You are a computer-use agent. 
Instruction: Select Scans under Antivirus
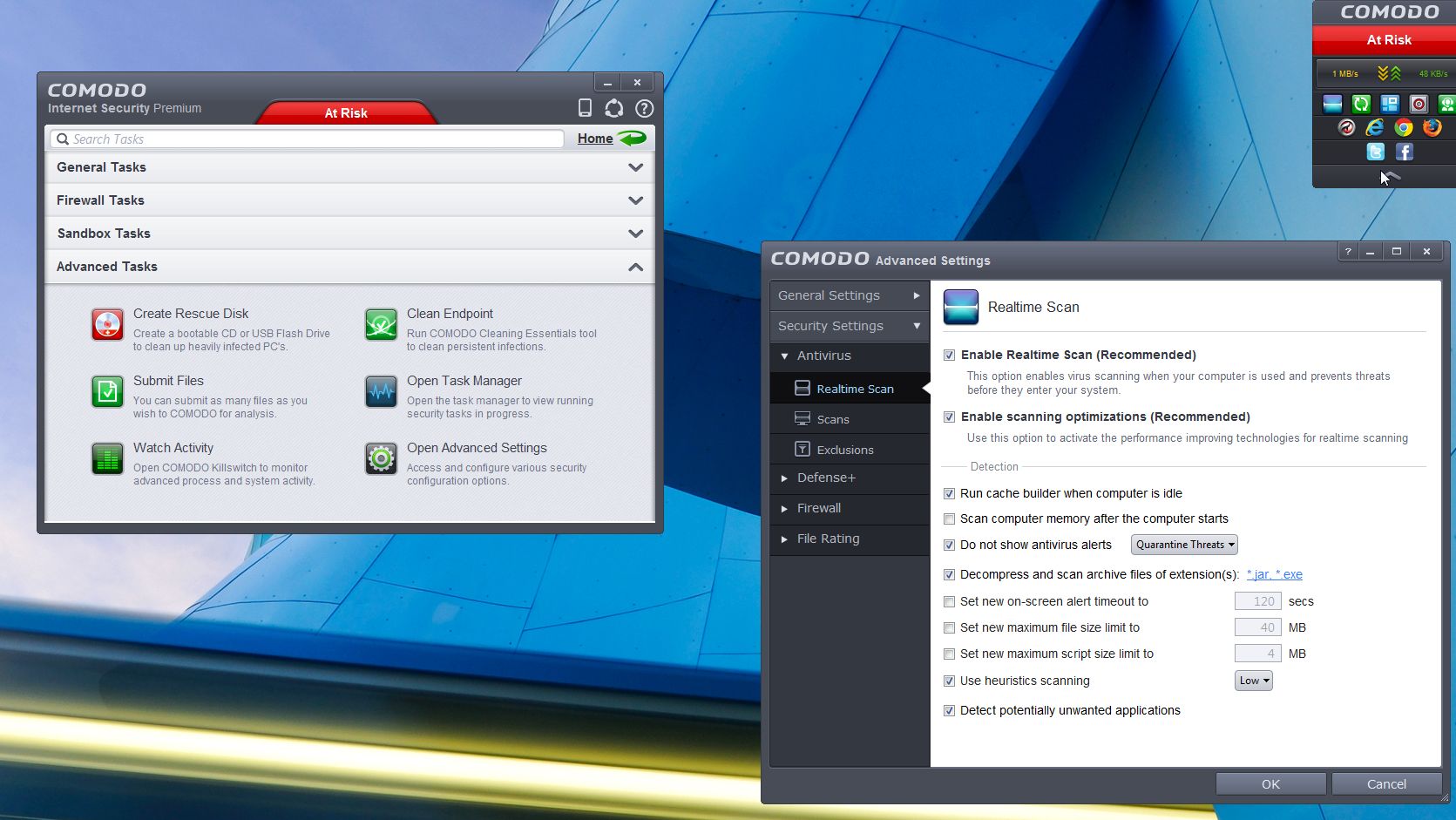point(833,419)
